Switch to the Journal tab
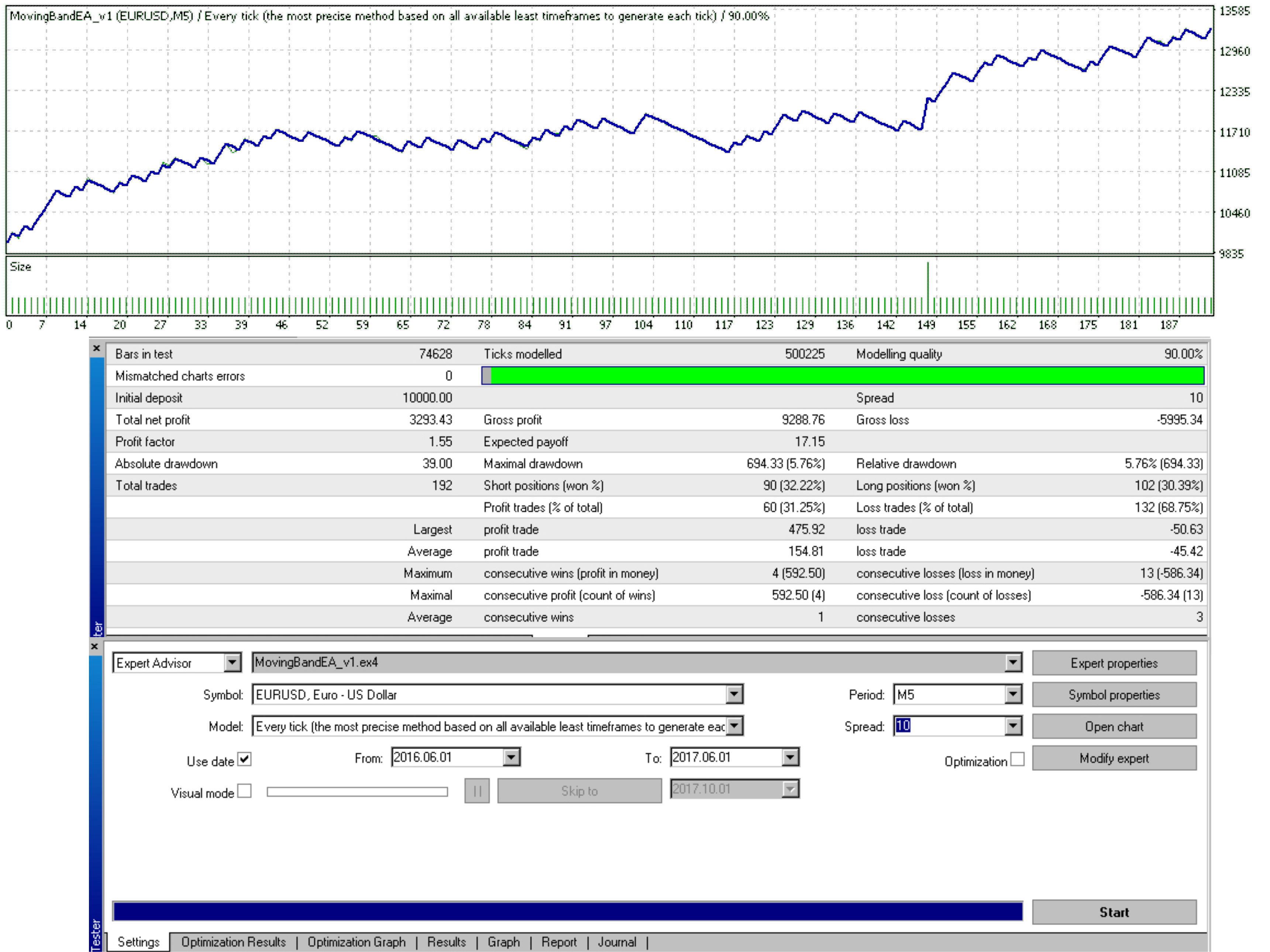This screenshot has width=1270, height=952. coord(617,942)
